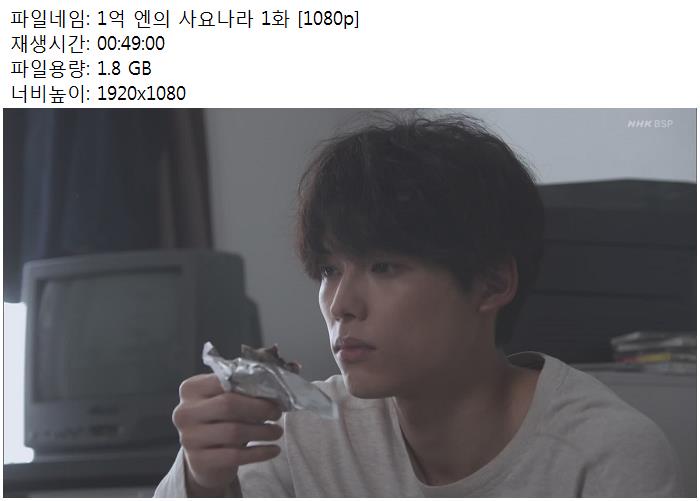700x501 pixels.
Task: Click the [1080p] quality tag
Action: point(328,19)
